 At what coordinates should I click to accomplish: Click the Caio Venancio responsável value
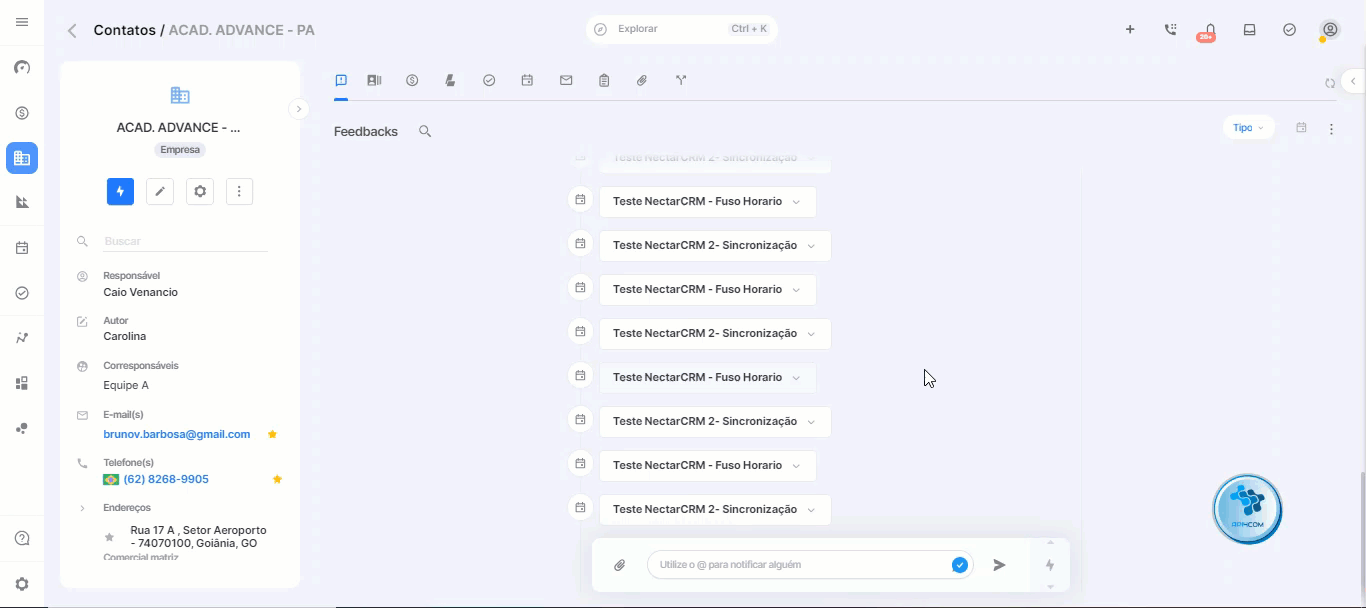click(141, 293)
